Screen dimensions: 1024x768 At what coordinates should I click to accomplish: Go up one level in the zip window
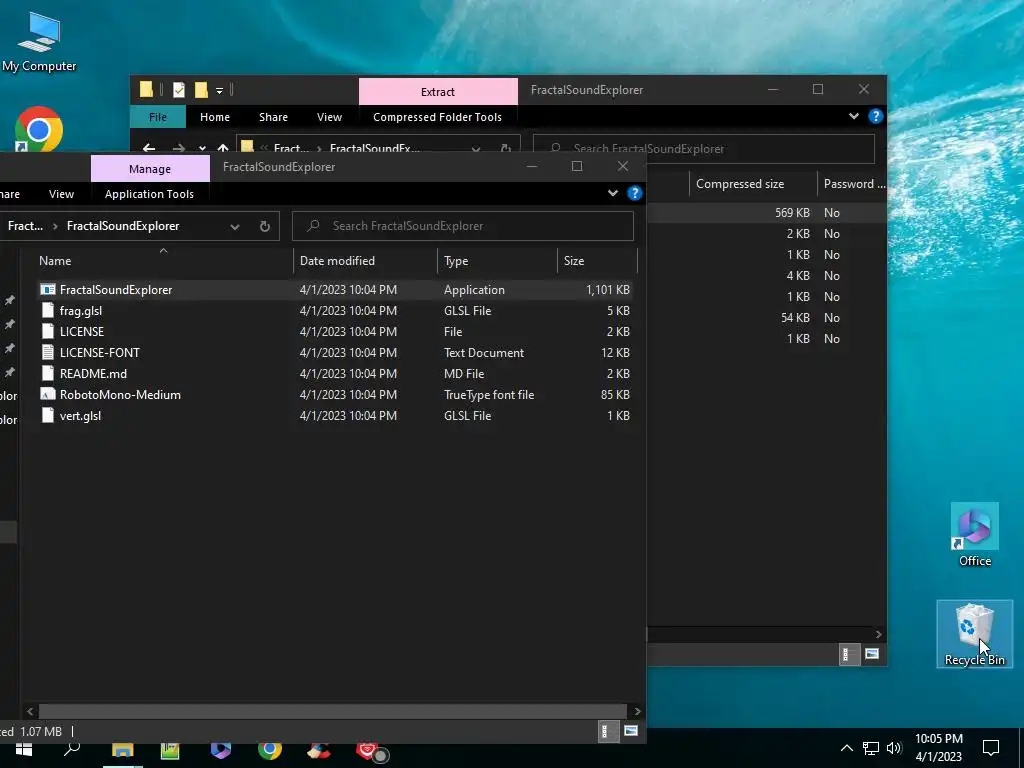coord(223,148)
